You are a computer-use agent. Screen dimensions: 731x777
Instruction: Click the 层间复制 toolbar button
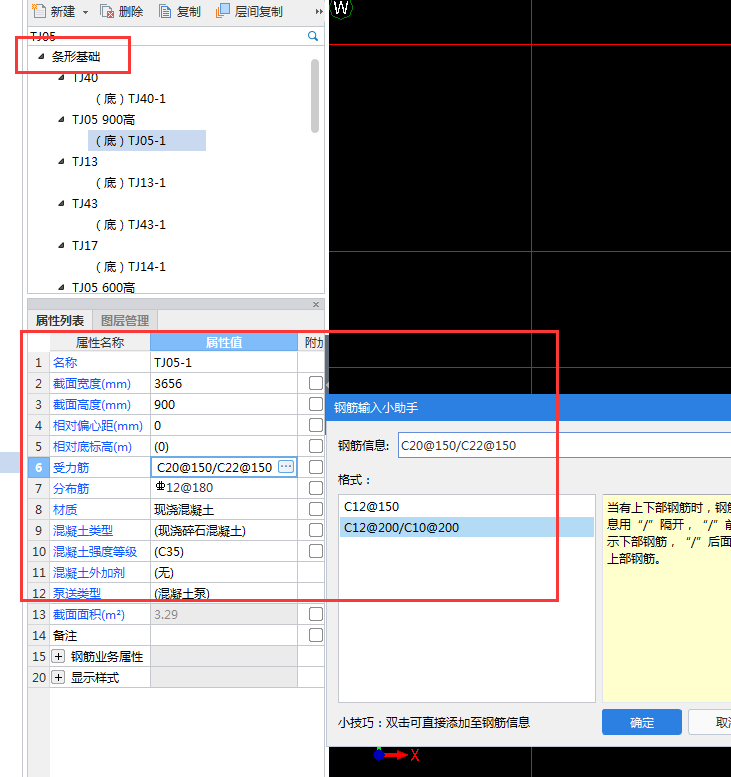click(249, 11)
